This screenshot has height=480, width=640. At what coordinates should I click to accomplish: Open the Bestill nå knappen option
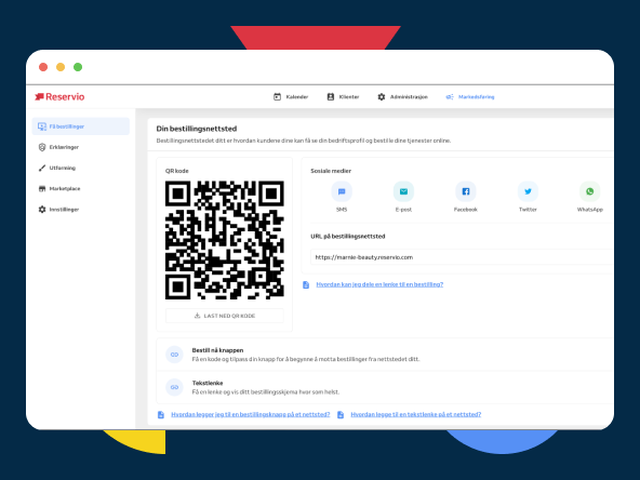point(385,354)
